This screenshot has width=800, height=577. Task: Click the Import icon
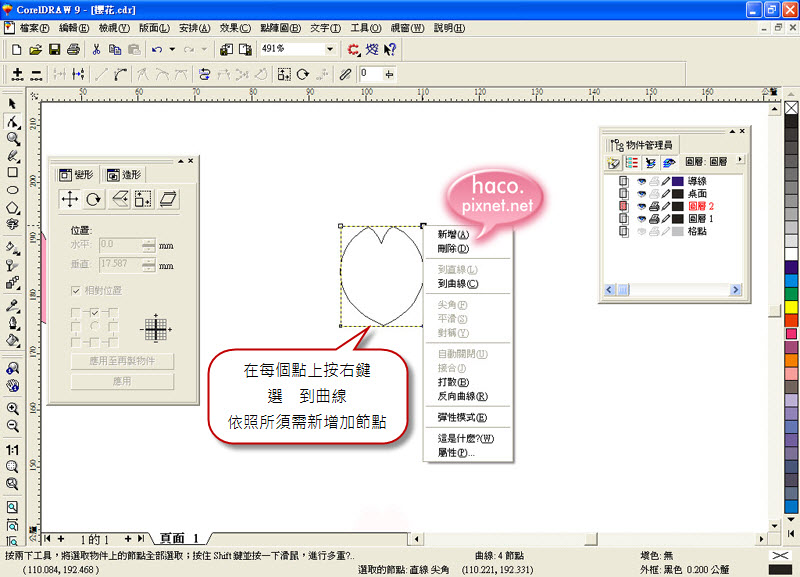pos(226,49)
